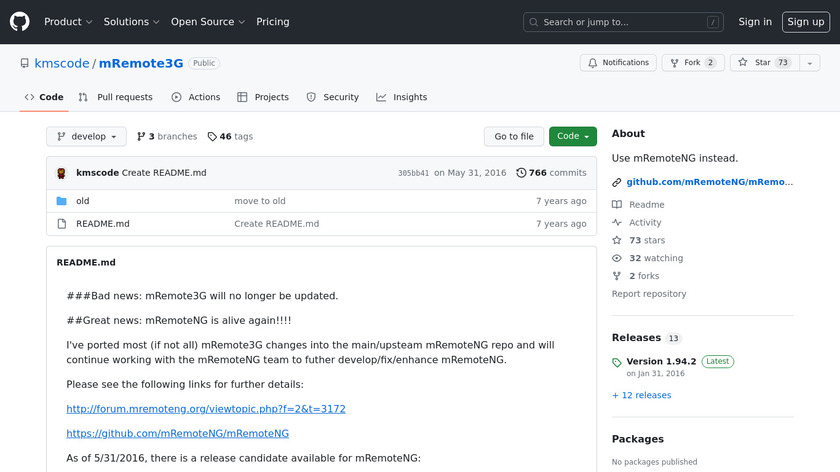840x472 pixels.
Task: Click kmscode avatar in commit row
Action: click(62, 173)
